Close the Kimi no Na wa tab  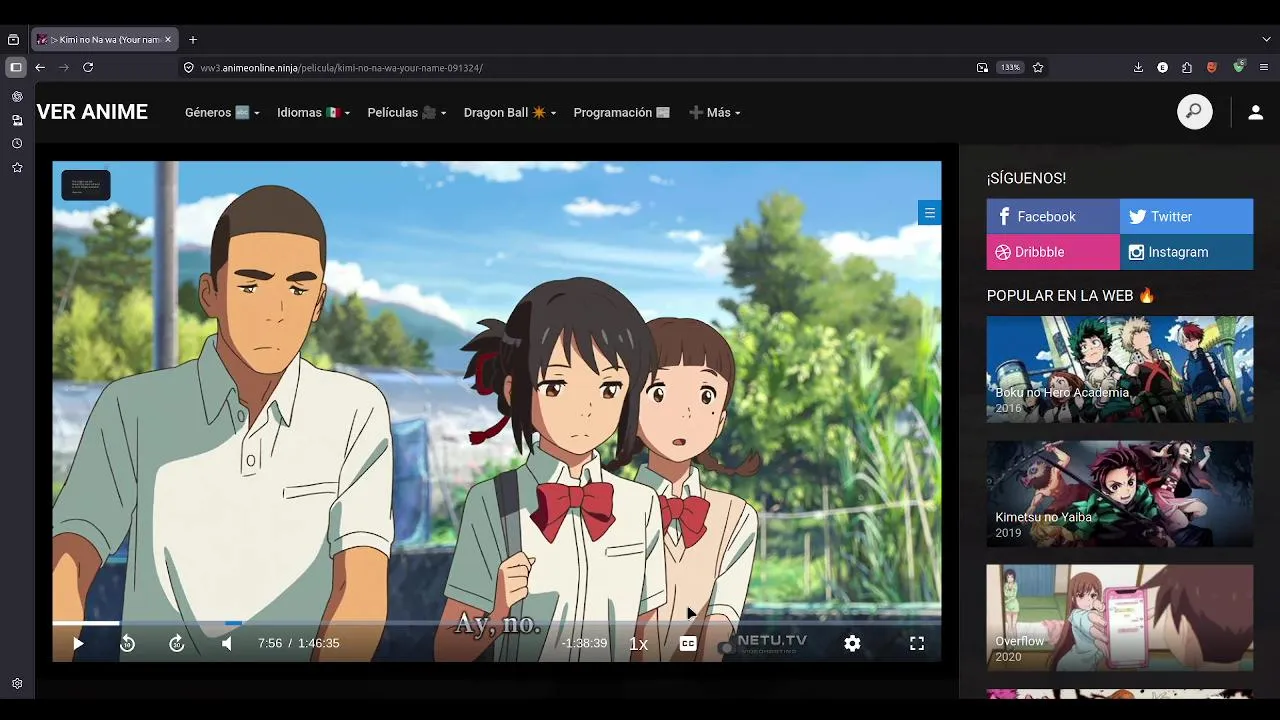(x=168, y=40)
